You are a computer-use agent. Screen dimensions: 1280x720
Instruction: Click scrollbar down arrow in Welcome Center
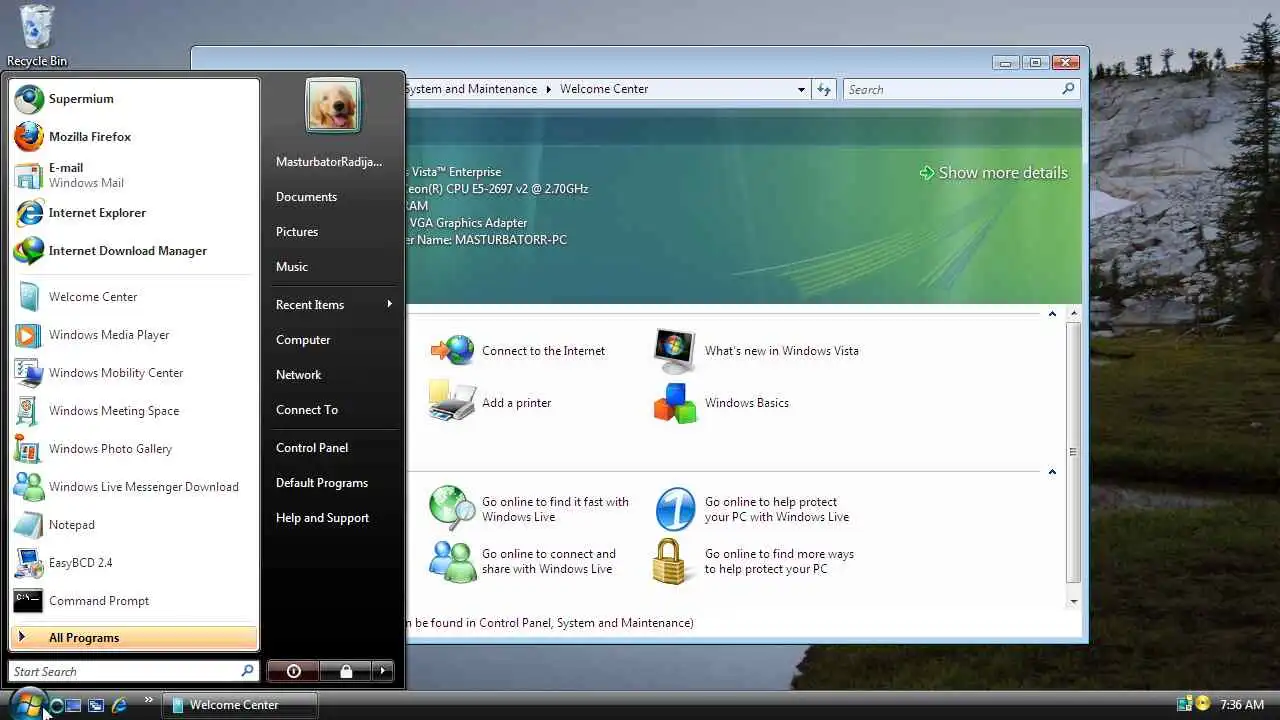tap(1074, 601)
